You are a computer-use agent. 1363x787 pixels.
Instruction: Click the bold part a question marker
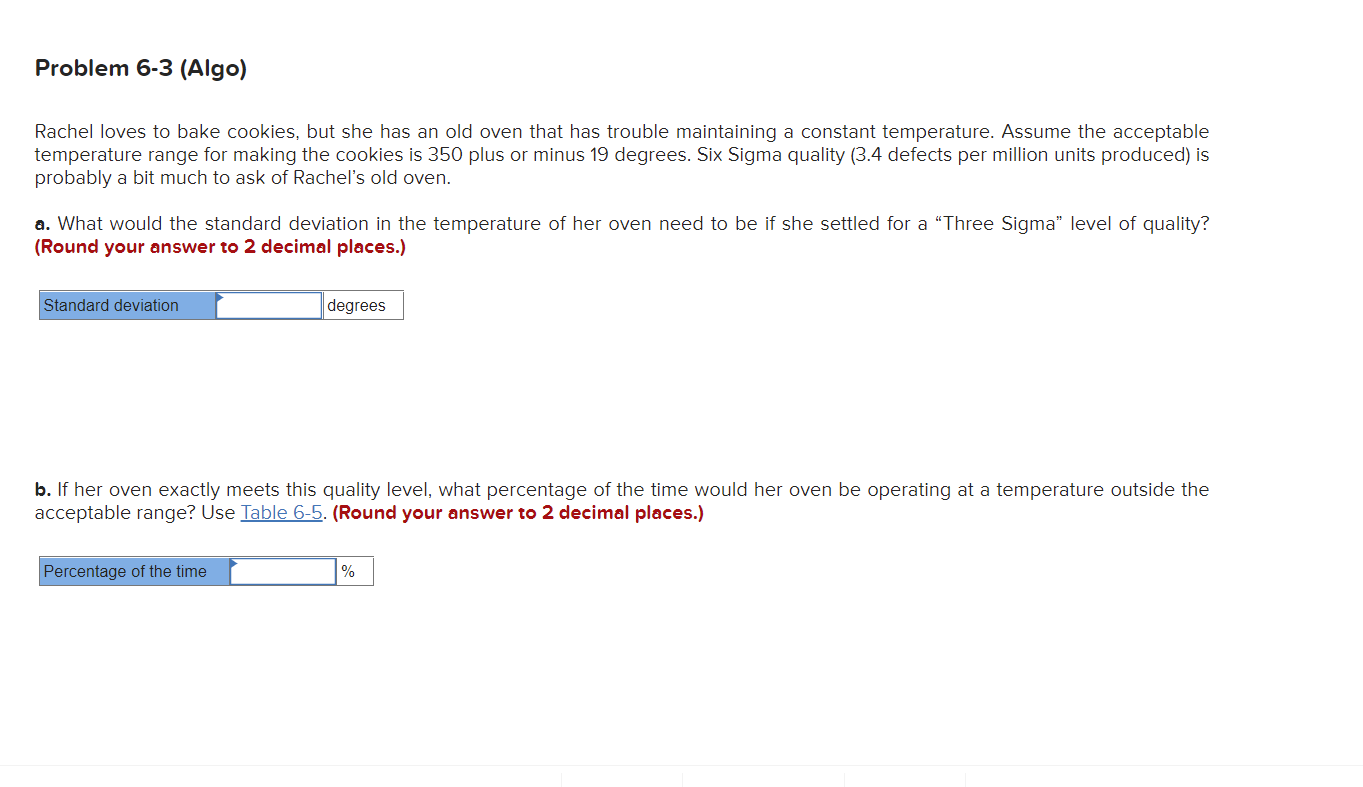[x=41, y=223]
